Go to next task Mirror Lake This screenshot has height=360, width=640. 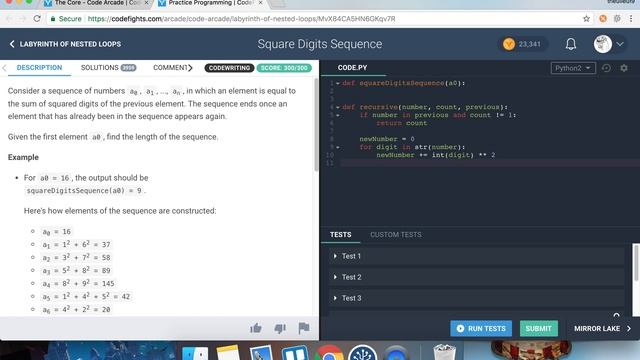tap(602, 329)
